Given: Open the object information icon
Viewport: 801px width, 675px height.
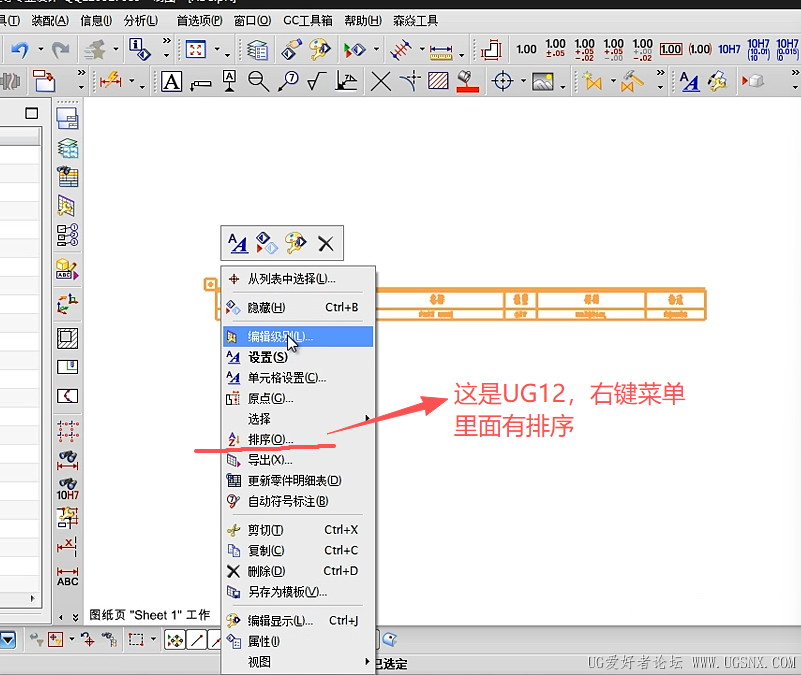Looking at the screenshot, I should pos(139,50).
